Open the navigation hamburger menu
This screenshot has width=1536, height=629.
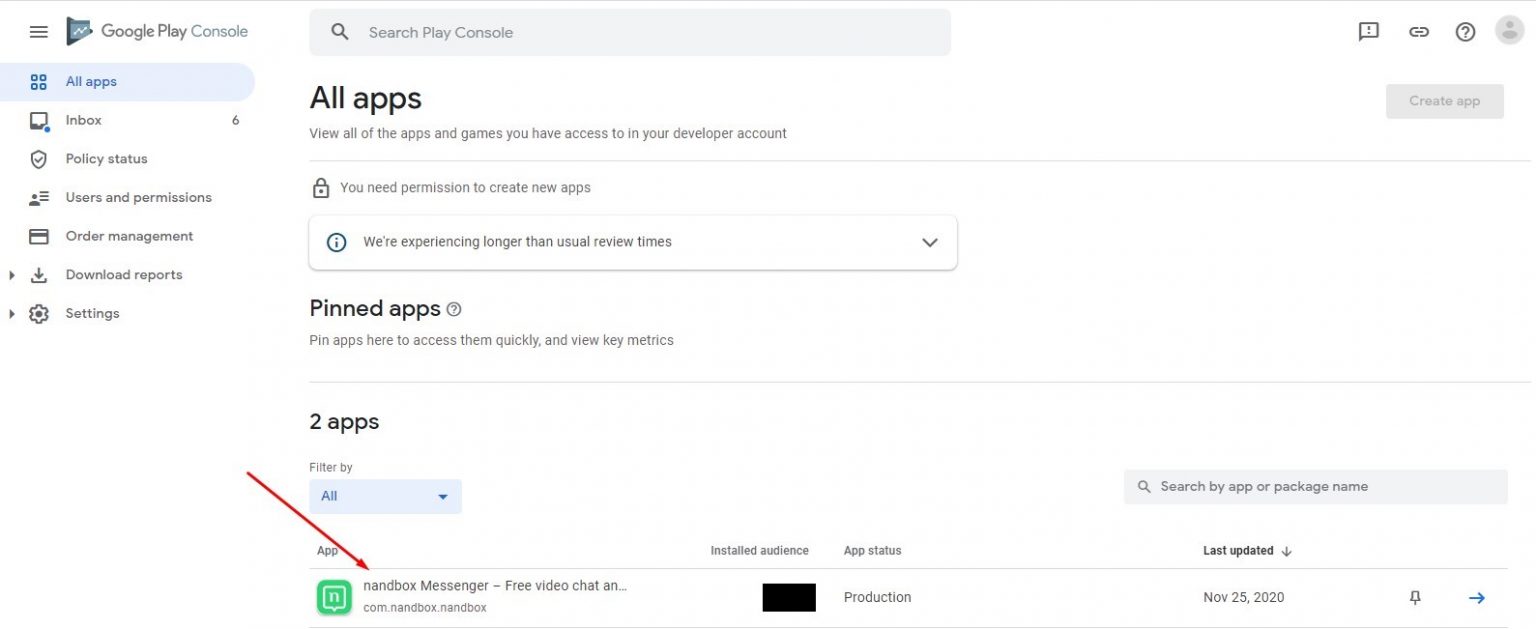click(x=38, y=31)
